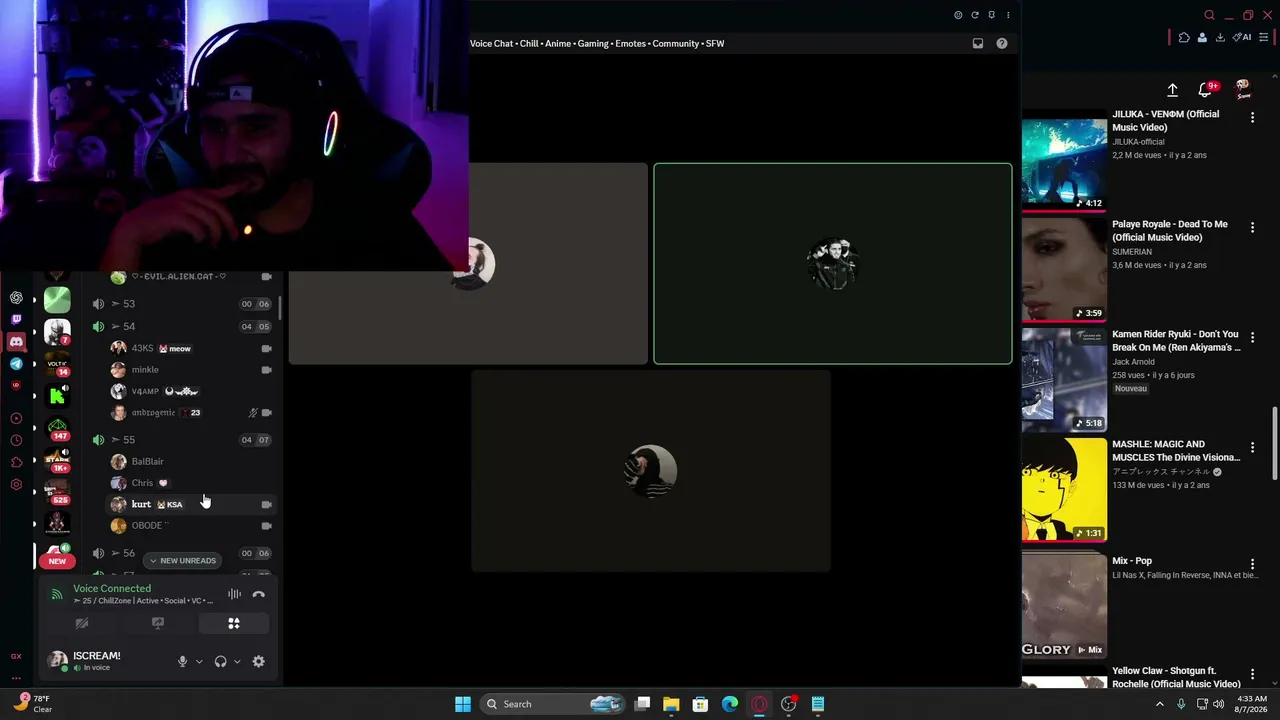Open voice noise suppression settings
The height and width of the screenshot is (720, 1280).
[x=234, y=594]
